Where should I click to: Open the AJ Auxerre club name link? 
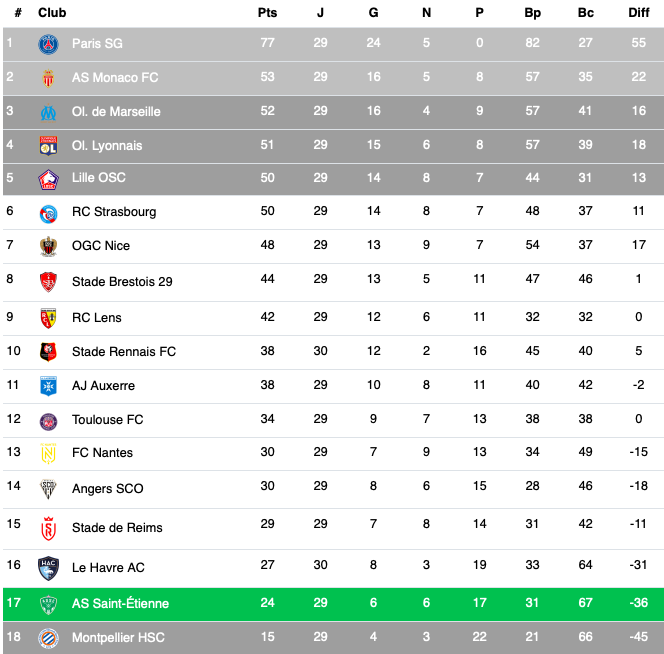click(103, 386)
